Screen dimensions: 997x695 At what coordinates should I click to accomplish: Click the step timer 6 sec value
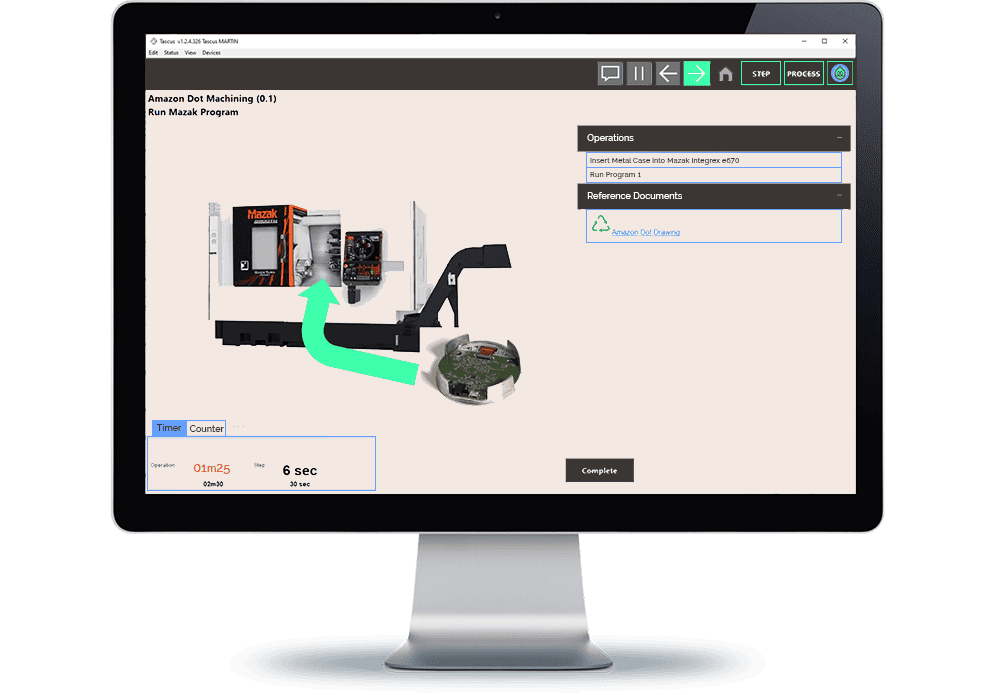299,471
